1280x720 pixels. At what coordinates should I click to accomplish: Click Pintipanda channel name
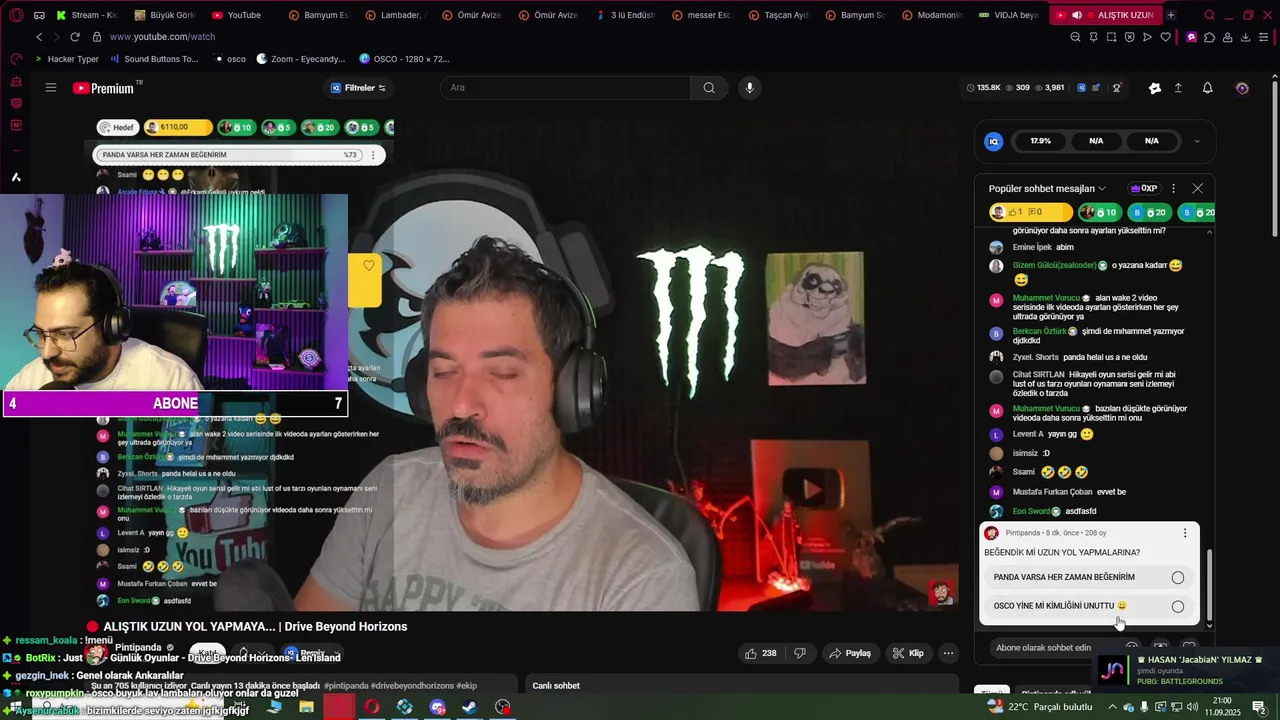click(x=138, y=647)
